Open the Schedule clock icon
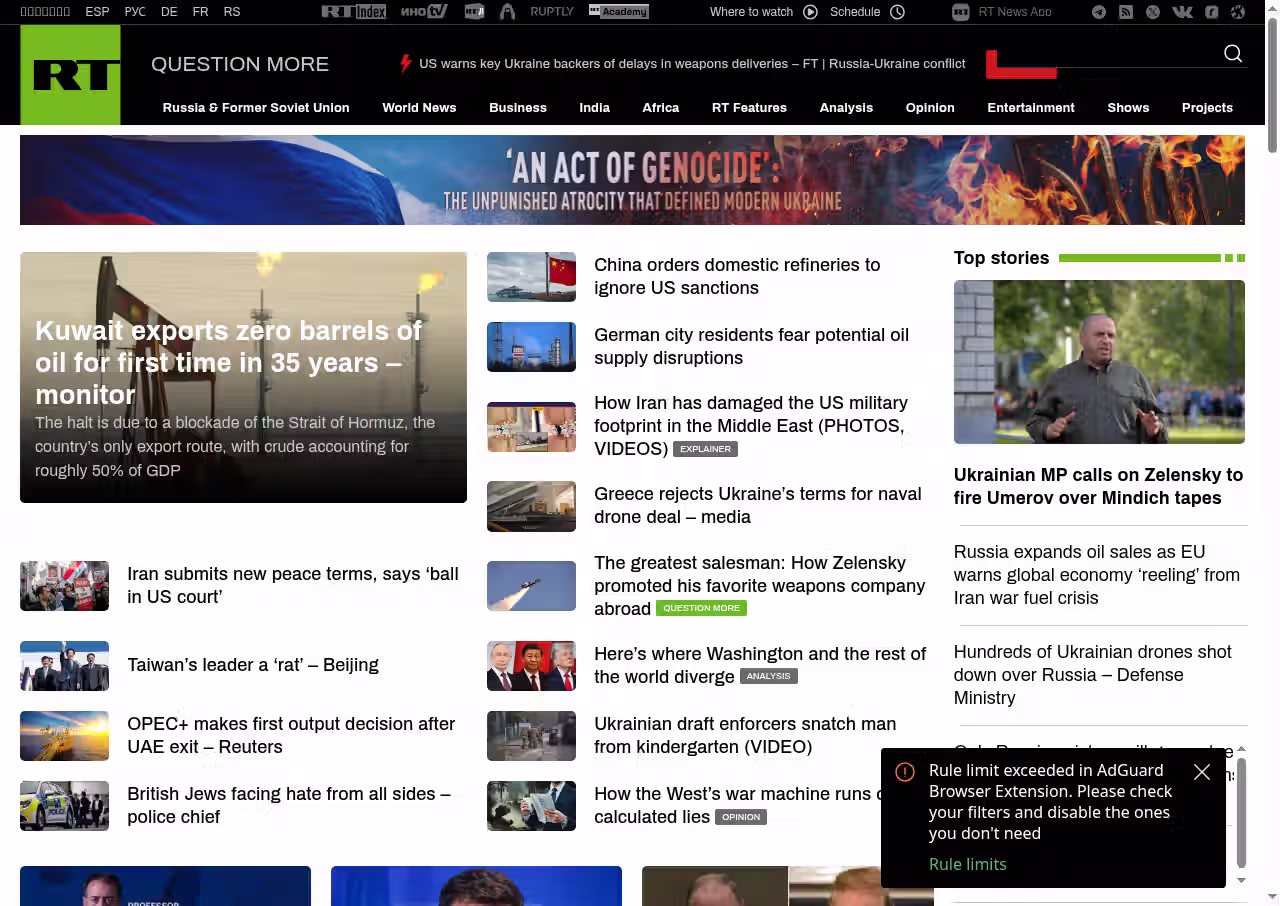The image size is (1280, 906). tap(897, 12)
